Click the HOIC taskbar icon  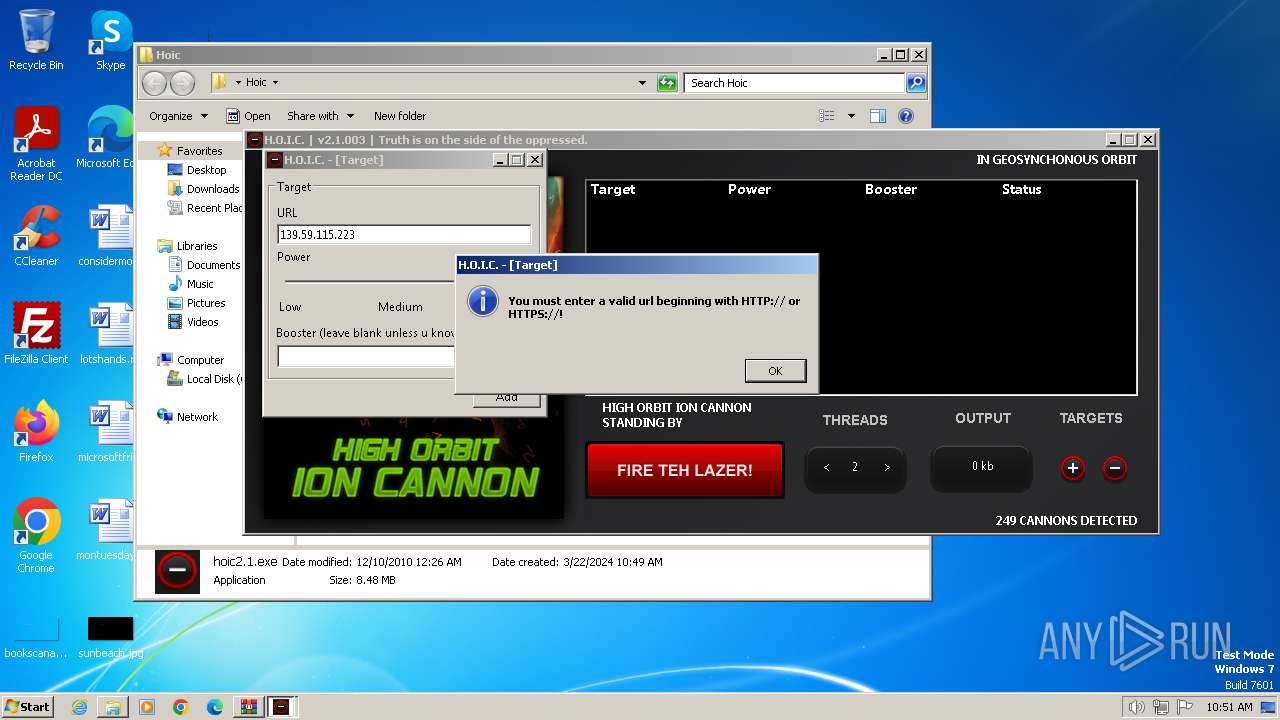pyautogui.click(x=281, y=707)
